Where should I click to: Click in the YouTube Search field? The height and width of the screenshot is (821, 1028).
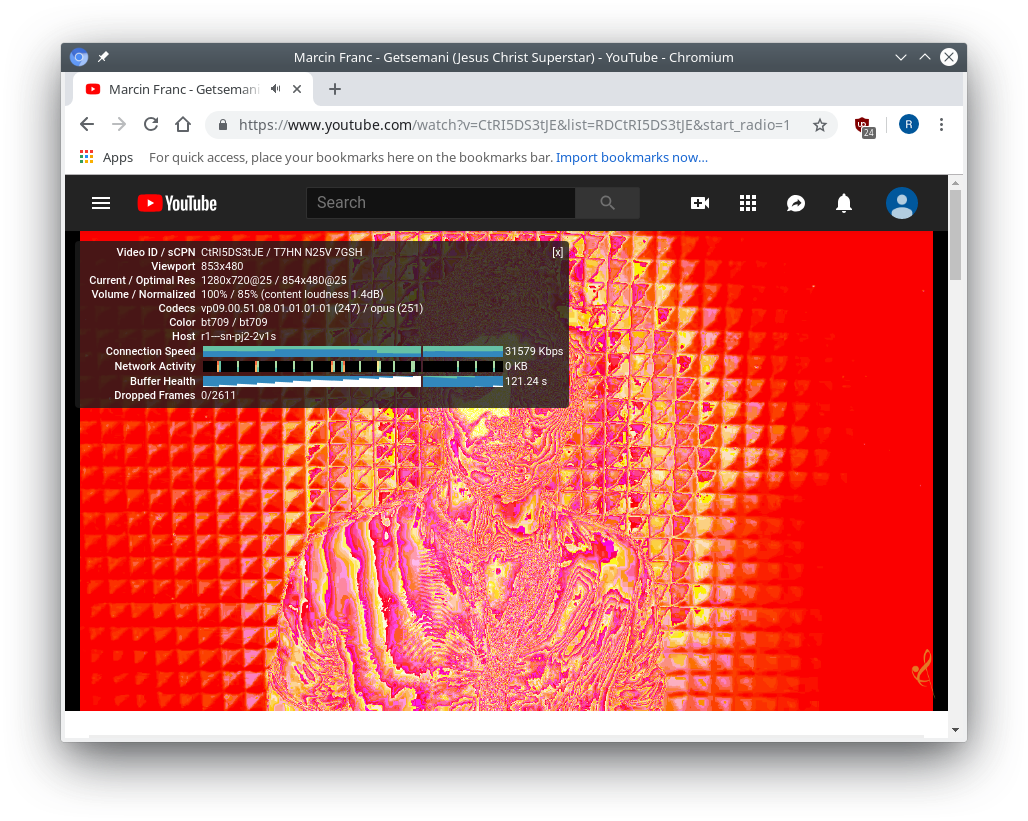tap(440, 203)
